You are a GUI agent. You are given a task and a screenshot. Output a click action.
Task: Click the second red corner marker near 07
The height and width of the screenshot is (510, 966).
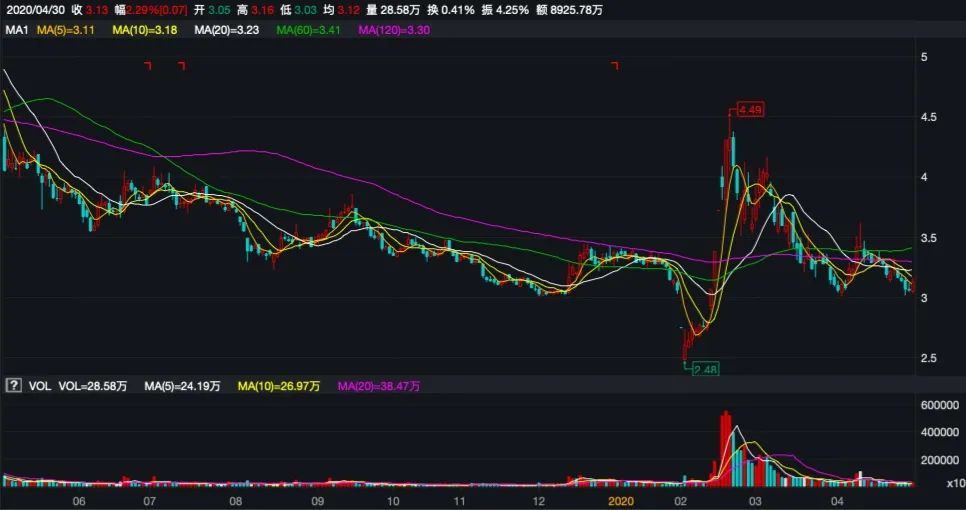pyautogui.click(x=181, y=66)
